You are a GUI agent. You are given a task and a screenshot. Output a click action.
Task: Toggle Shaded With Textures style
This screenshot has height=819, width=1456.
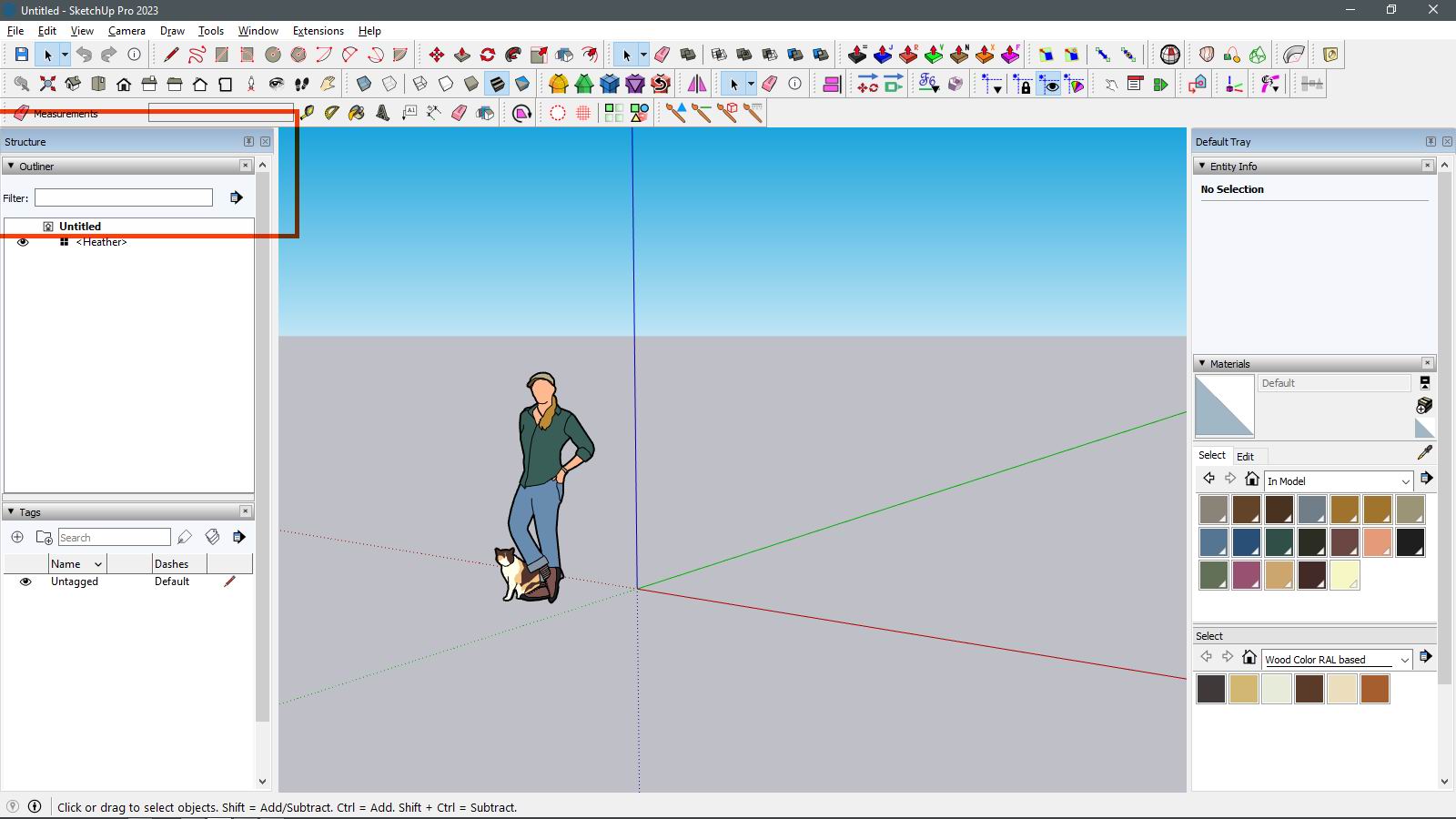497,84
